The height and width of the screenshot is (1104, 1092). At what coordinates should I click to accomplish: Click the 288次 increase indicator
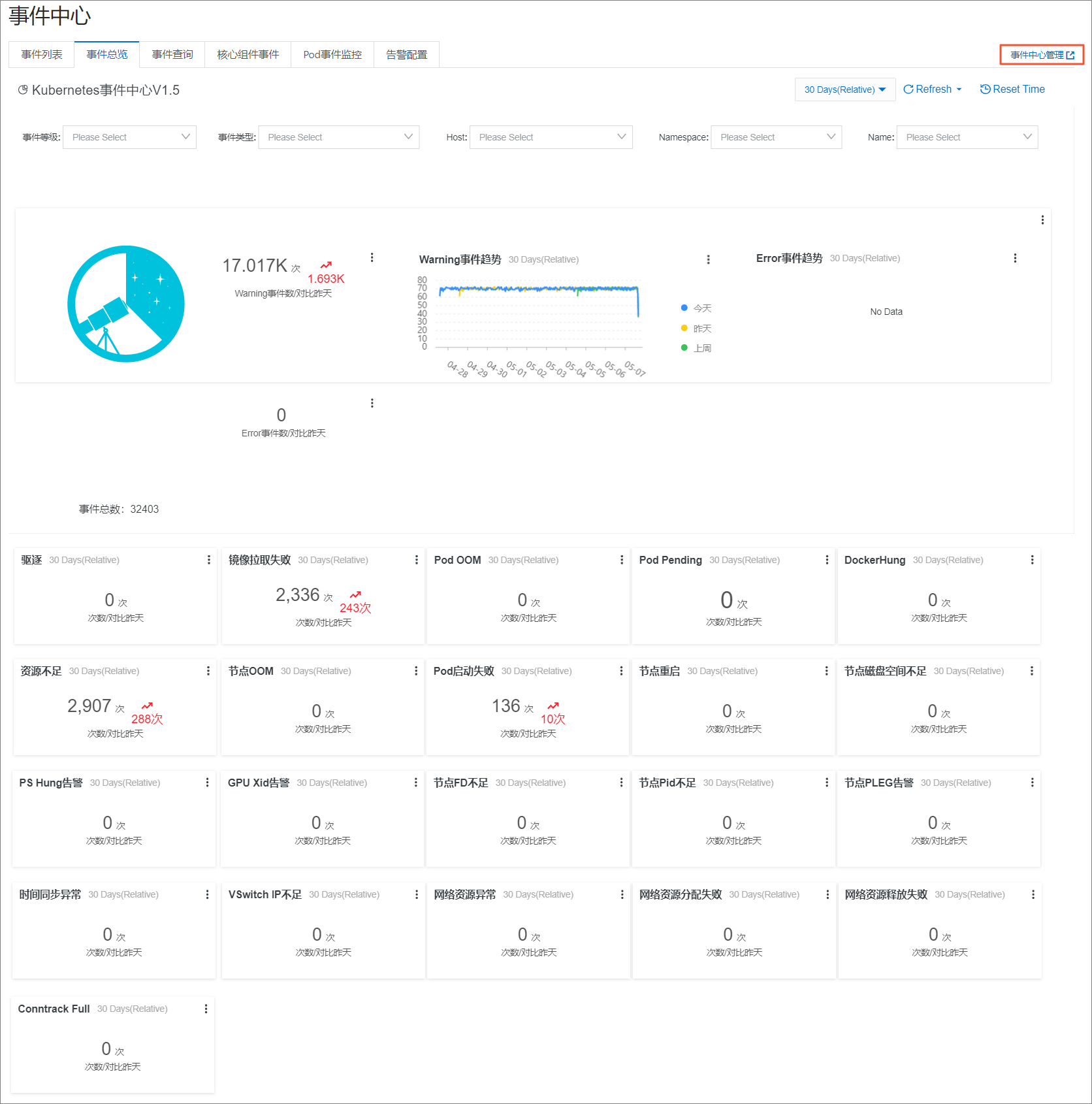[x=147, y=714]
